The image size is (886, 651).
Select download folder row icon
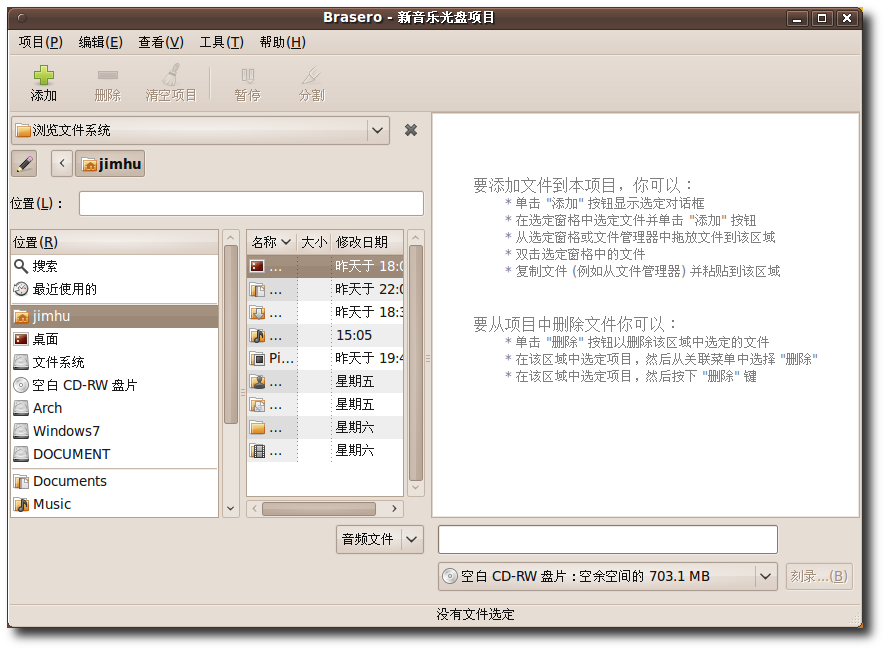pyautogui.click(x=258, y=313)
